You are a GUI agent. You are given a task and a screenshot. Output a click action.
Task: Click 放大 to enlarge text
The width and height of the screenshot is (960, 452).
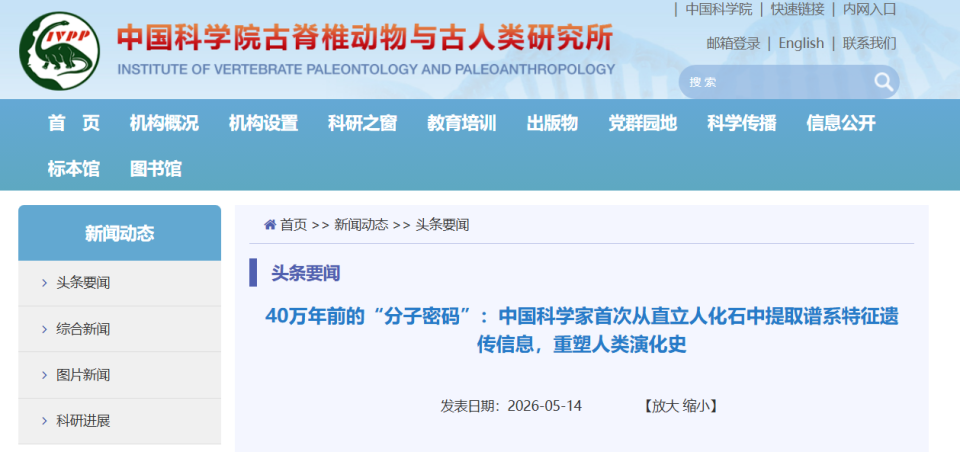click(664, 407)
